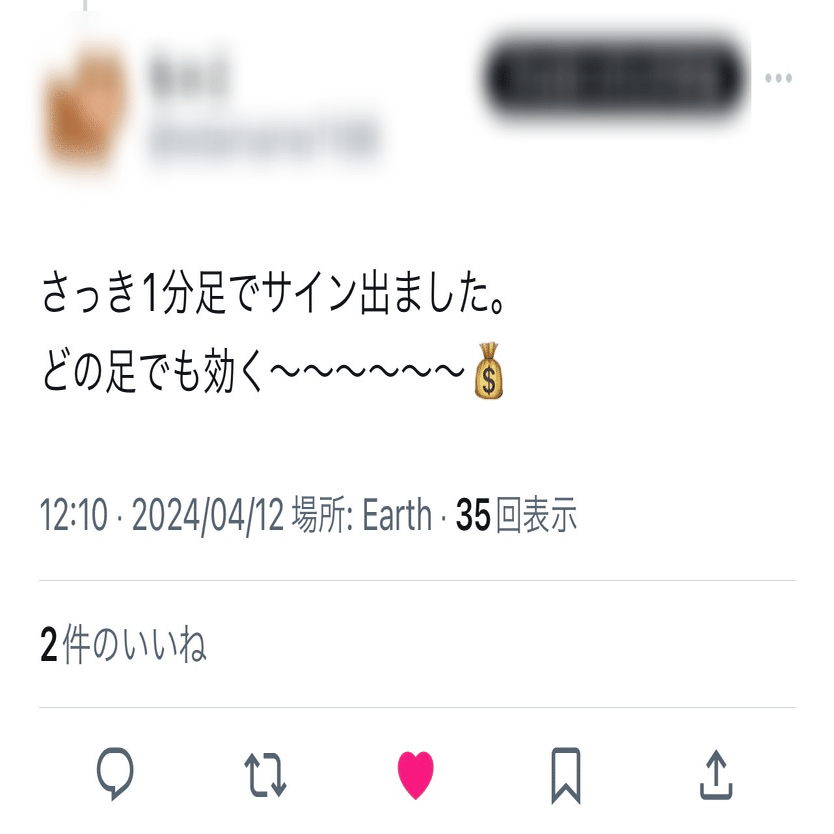The height and width of the screenshot is (834, 834).
Task: Click the 場所: label in metadata
Action: (322, 515)
